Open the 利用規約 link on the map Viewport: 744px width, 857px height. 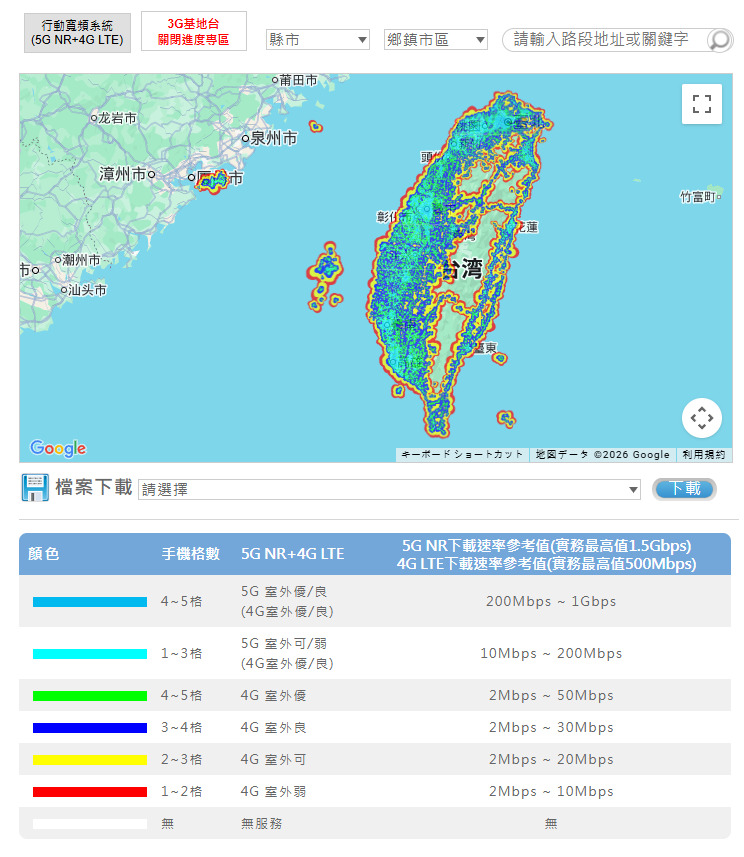click(x=704, y=455)
